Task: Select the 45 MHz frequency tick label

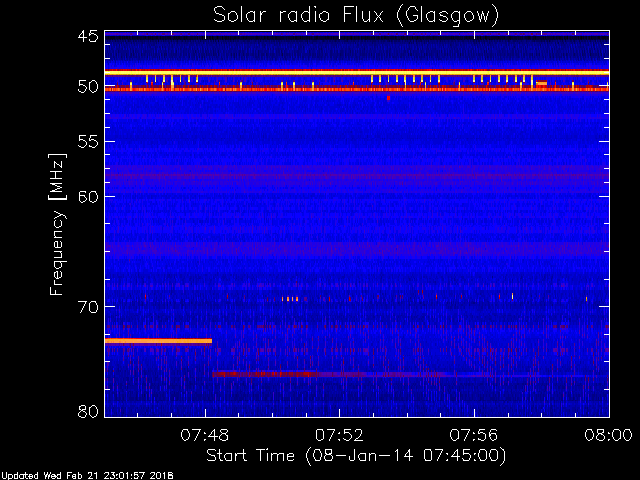Action: [88, 36]
